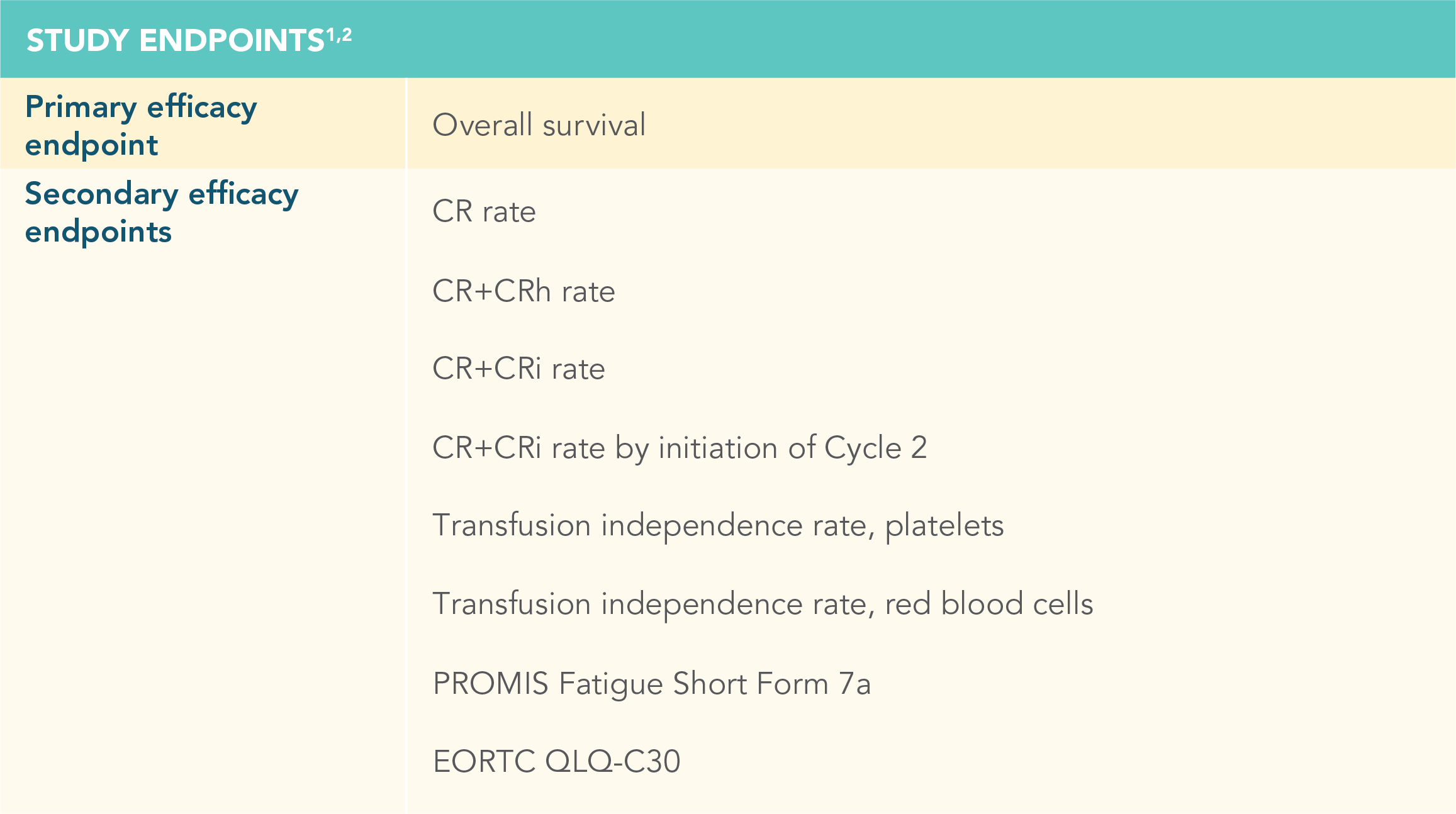This screenshot has height=814, width=1456.
Task: Click the standalone CR+CRi rate entry
Action: (518, 369)
